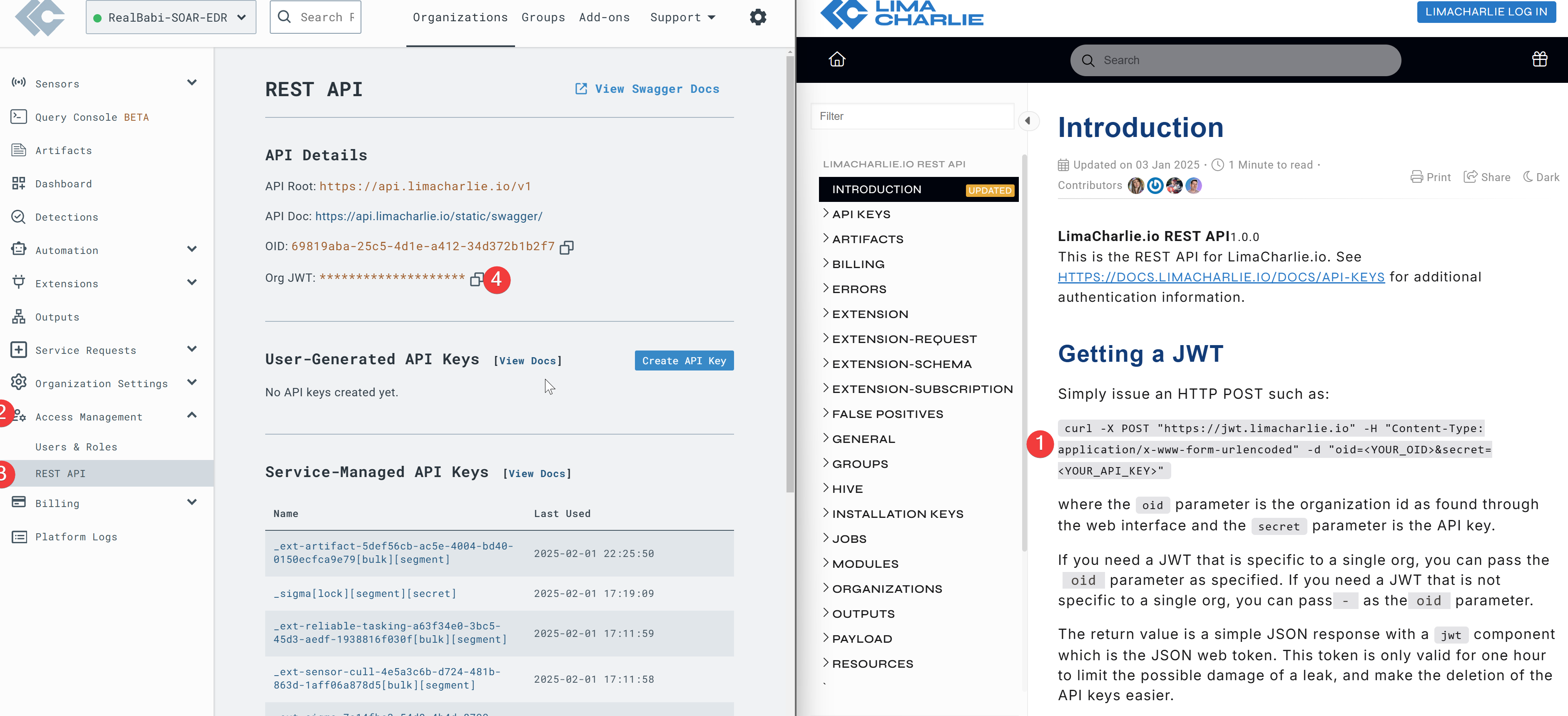The width and height of the screenshot is (1568, 716).
Task: Expand the ORGANIZATIONS docs category
Action: (826, 587)
